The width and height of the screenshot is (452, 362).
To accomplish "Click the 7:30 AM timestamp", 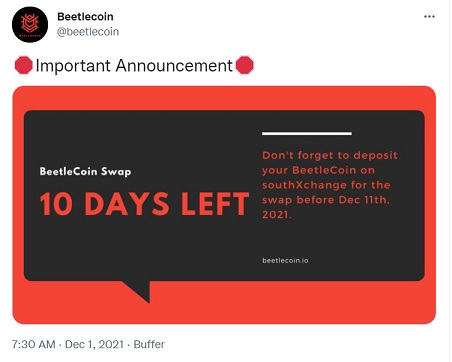I will pos(34,344).
